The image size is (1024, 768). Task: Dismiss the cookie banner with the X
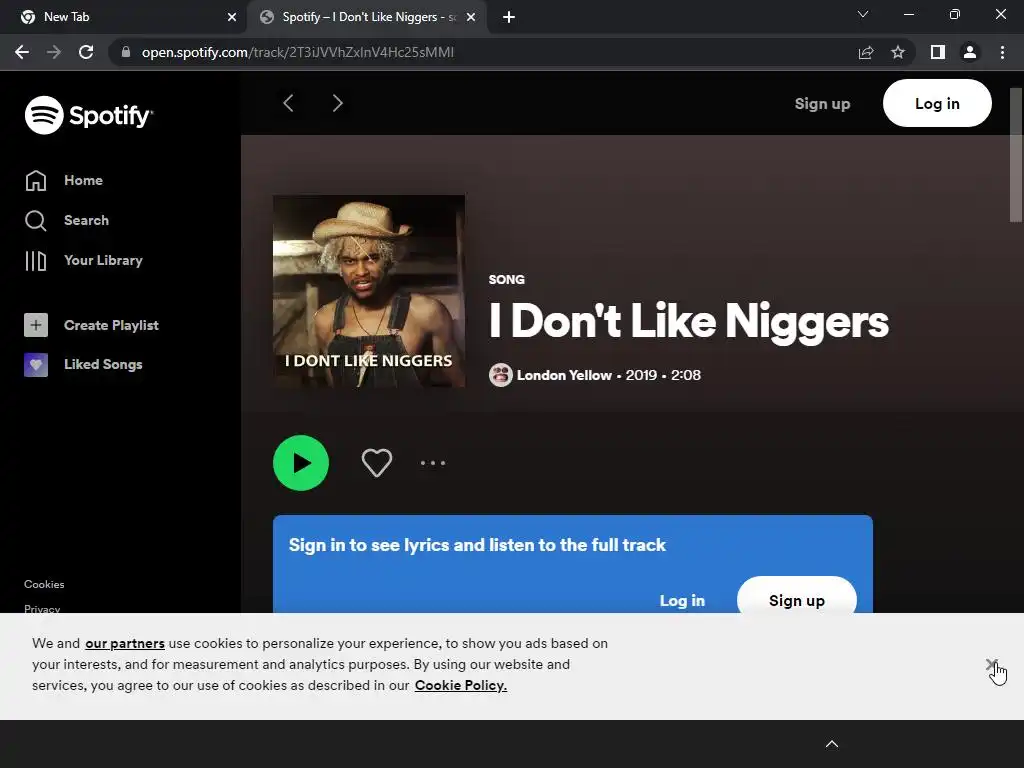click(x=991, y=665)
